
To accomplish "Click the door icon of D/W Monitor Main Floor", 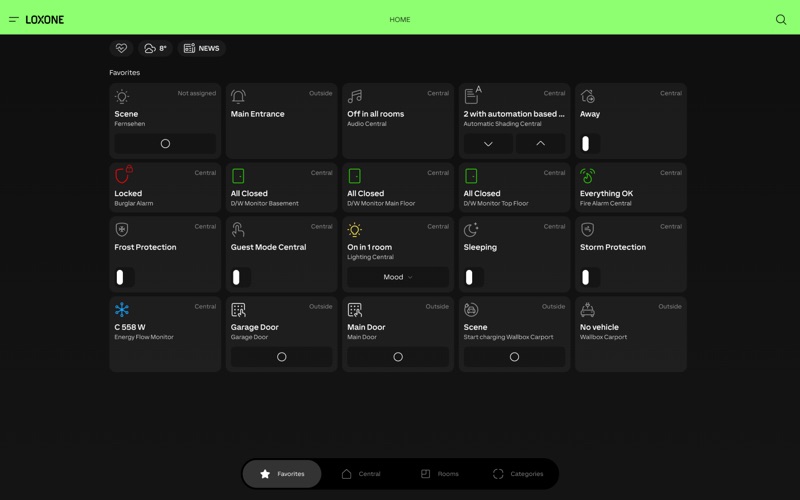I will tap(355, 176).
